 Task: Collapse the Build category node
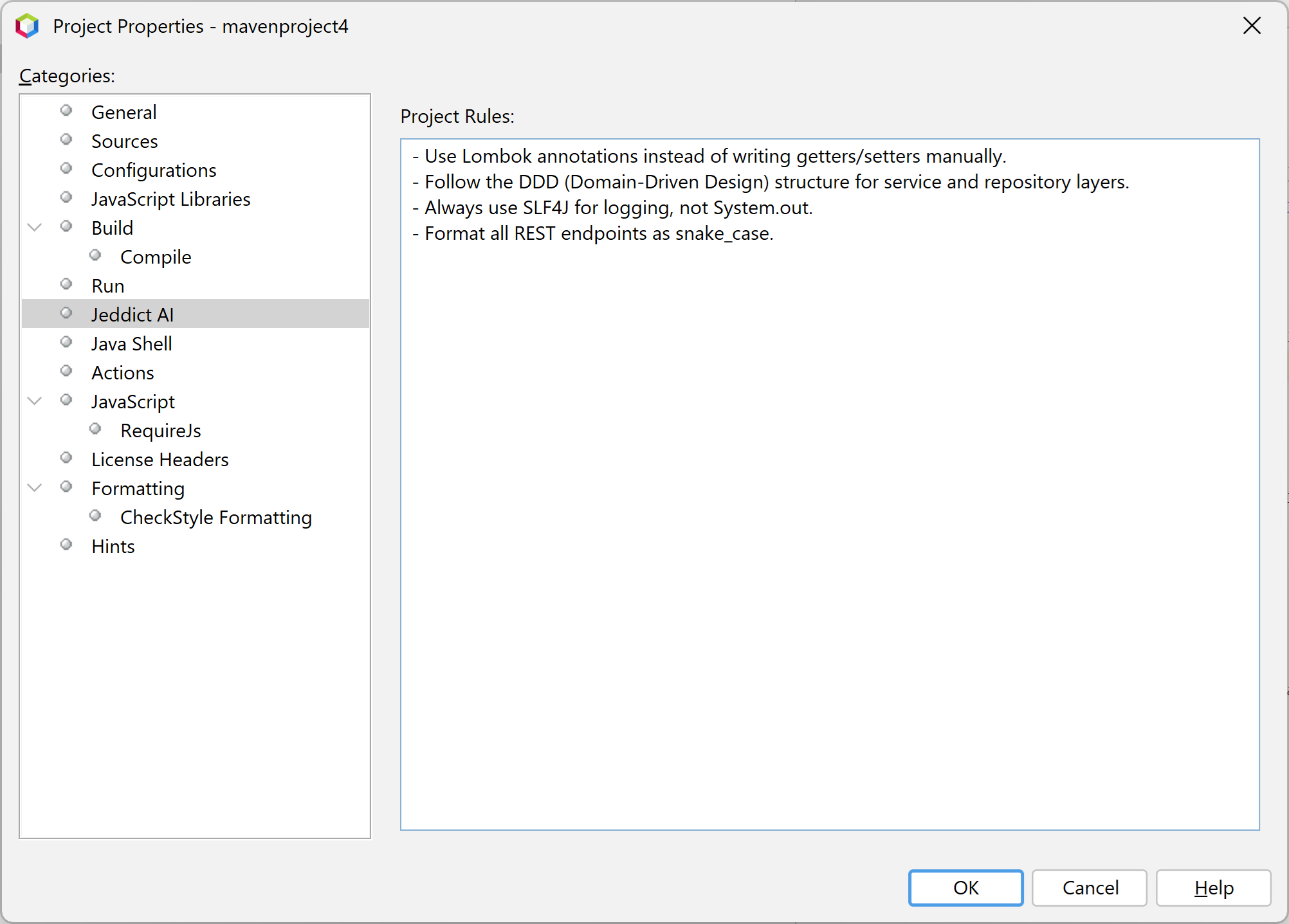coord(35,227)
